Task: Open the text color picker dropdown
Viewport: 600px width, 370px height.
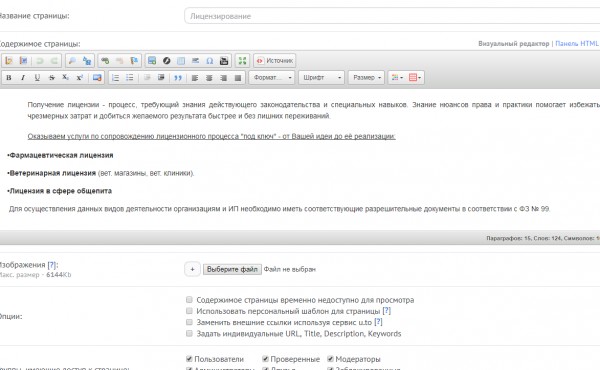Action: [397, 78]
